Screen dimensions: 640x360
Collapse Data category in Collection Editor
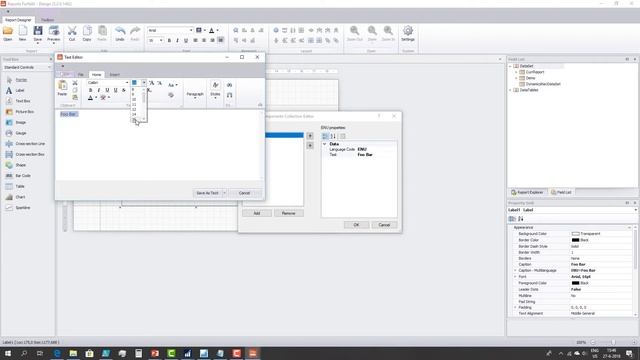click(x=324, y=144)
